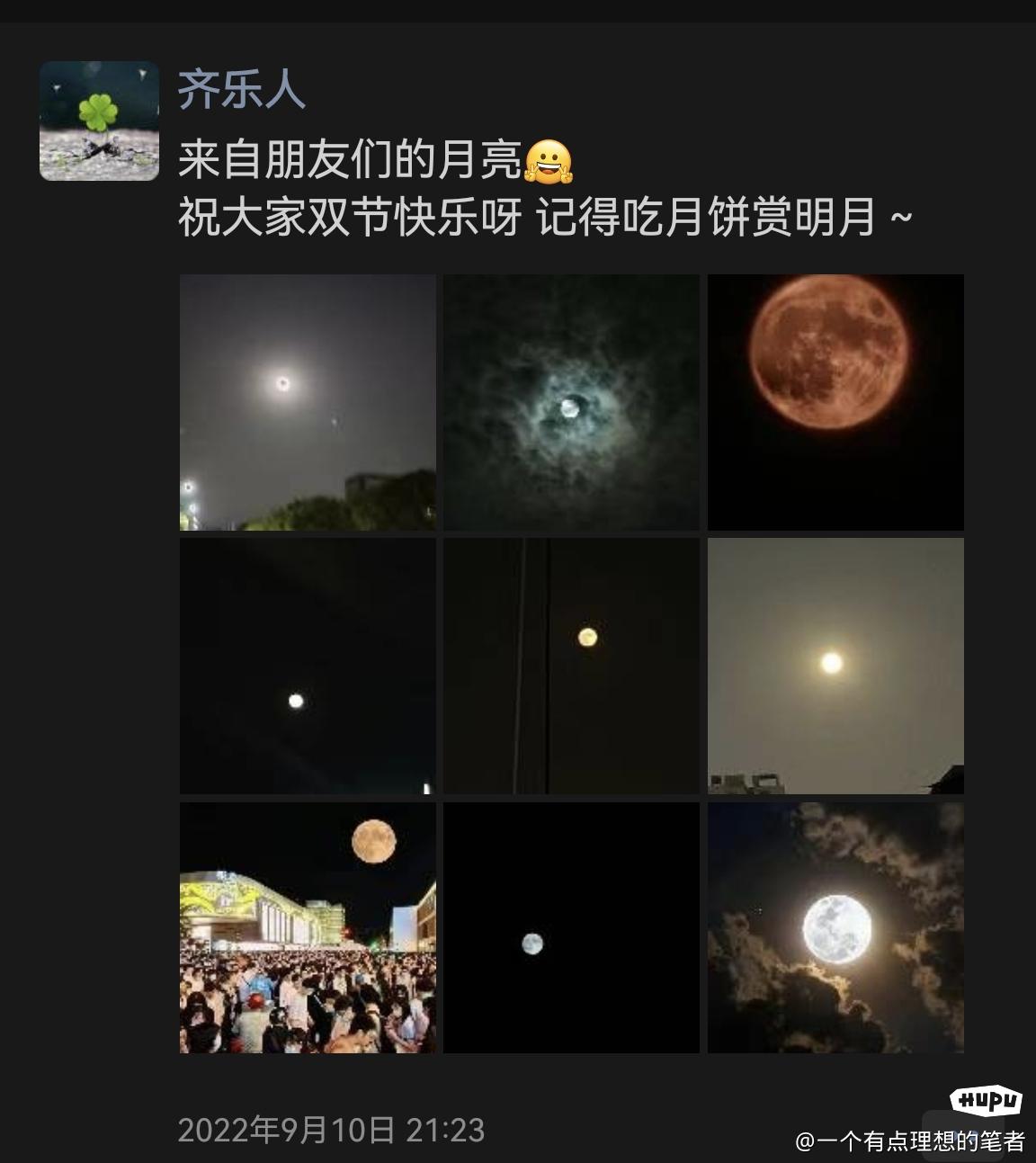
Task: Open the bright moon among clouds photo
Action: [835, 927]
